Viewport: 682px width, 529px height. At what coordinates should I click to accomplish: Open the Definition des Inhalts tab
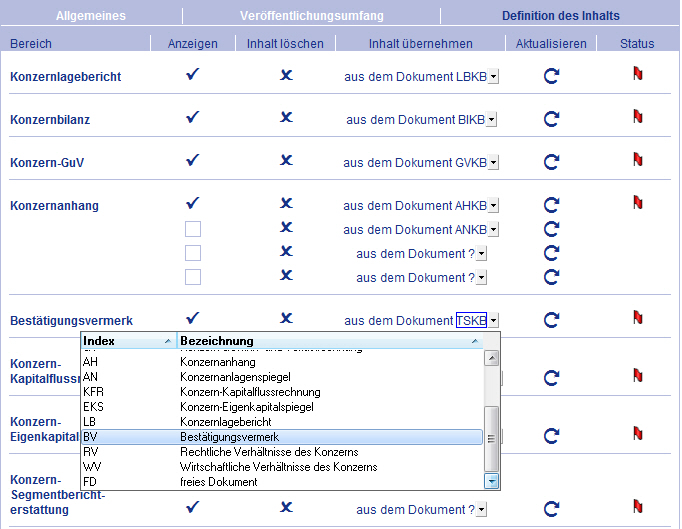(x=561, y=16)
